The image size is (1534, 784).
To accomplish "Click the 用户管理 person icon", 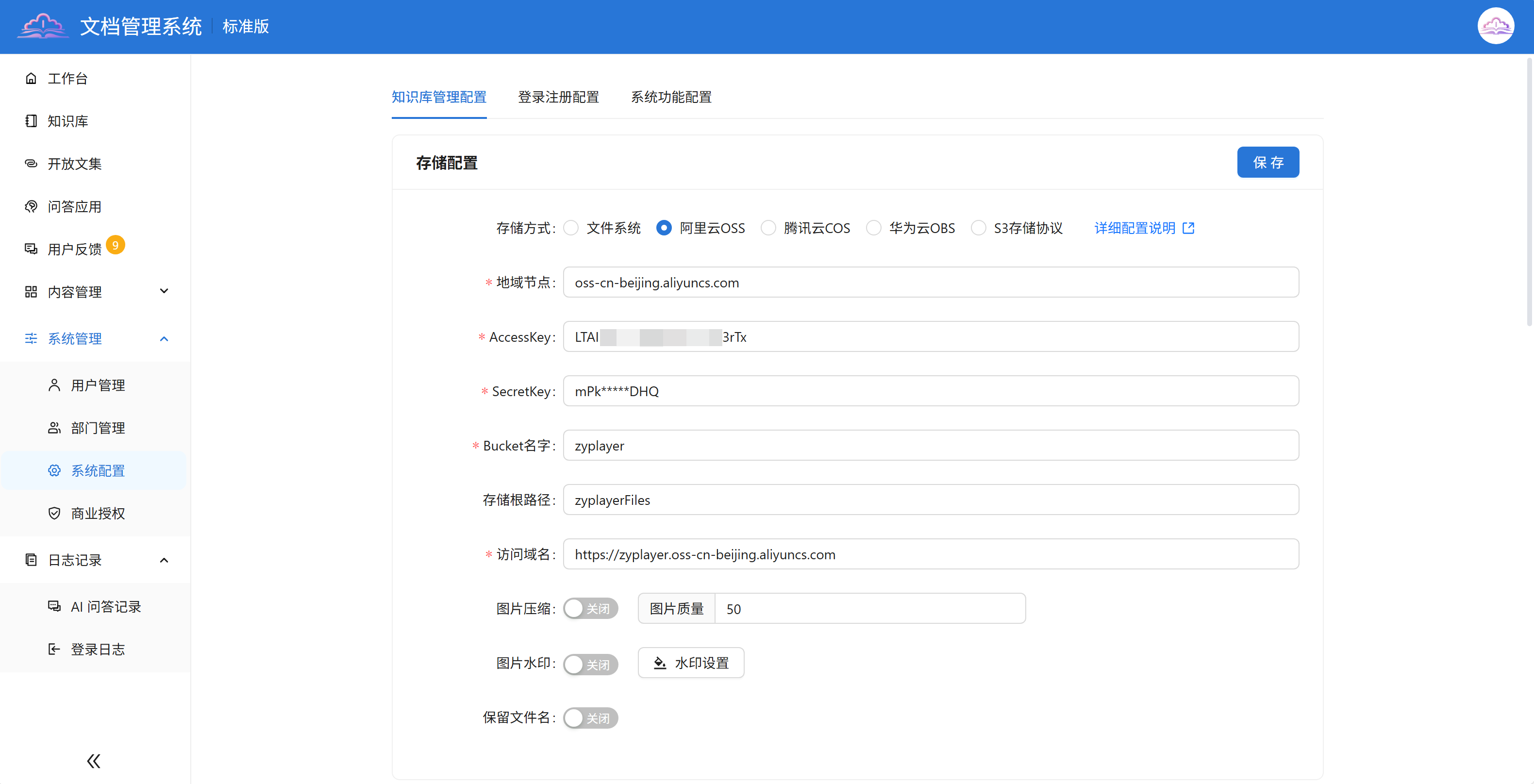I will click(54, 385).
